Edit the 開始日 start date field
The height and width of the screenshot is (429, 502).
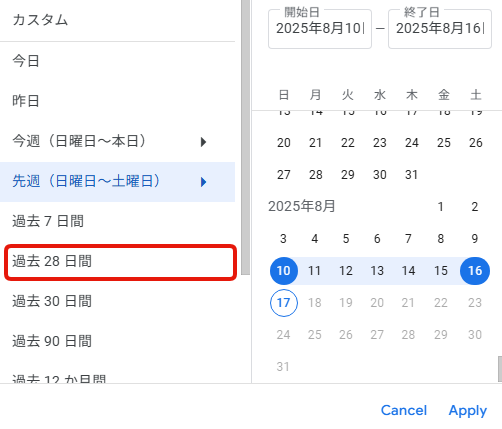click(320, 29)
